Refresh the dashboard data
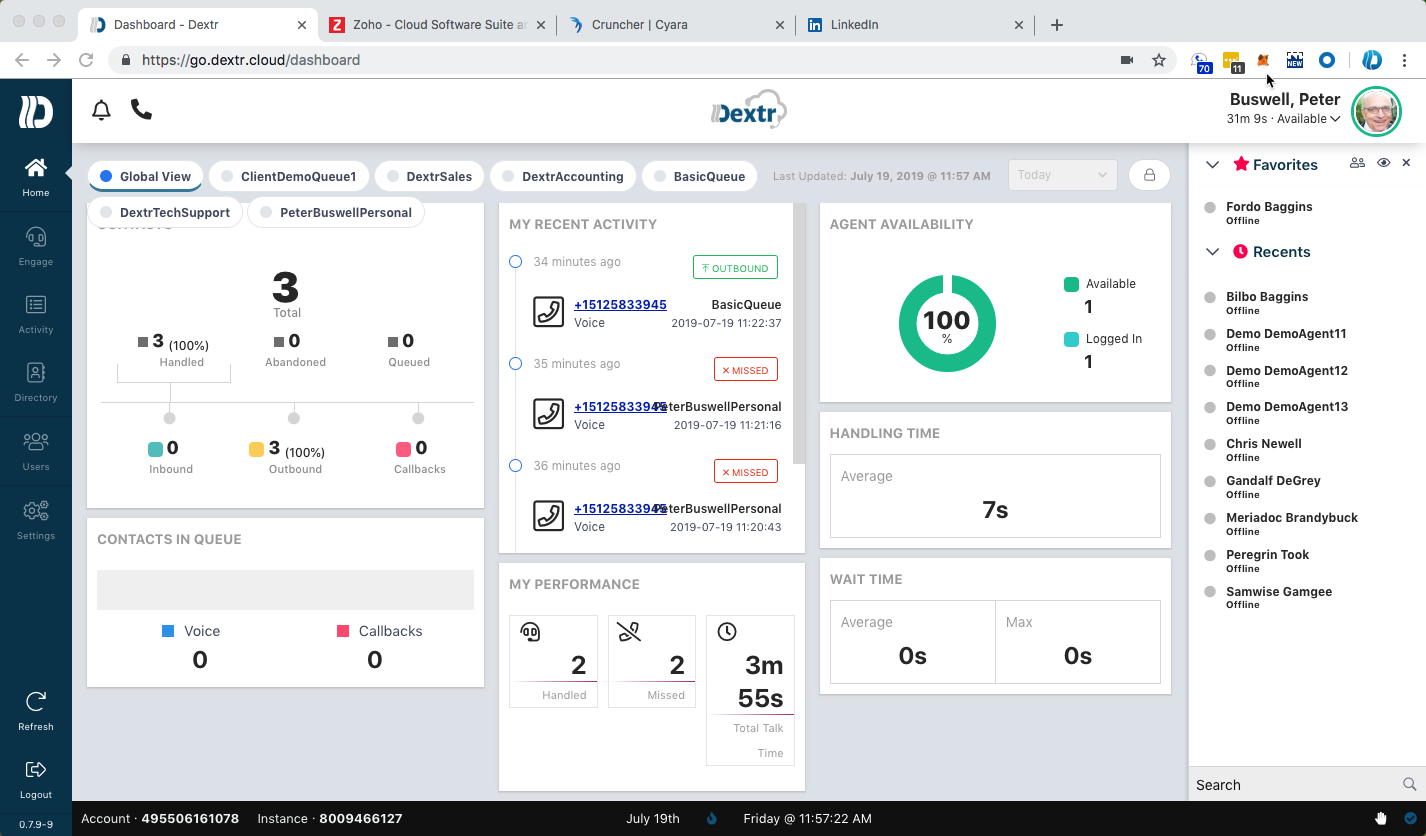The width and height of the screenshot is (1426, 836). 36,710
